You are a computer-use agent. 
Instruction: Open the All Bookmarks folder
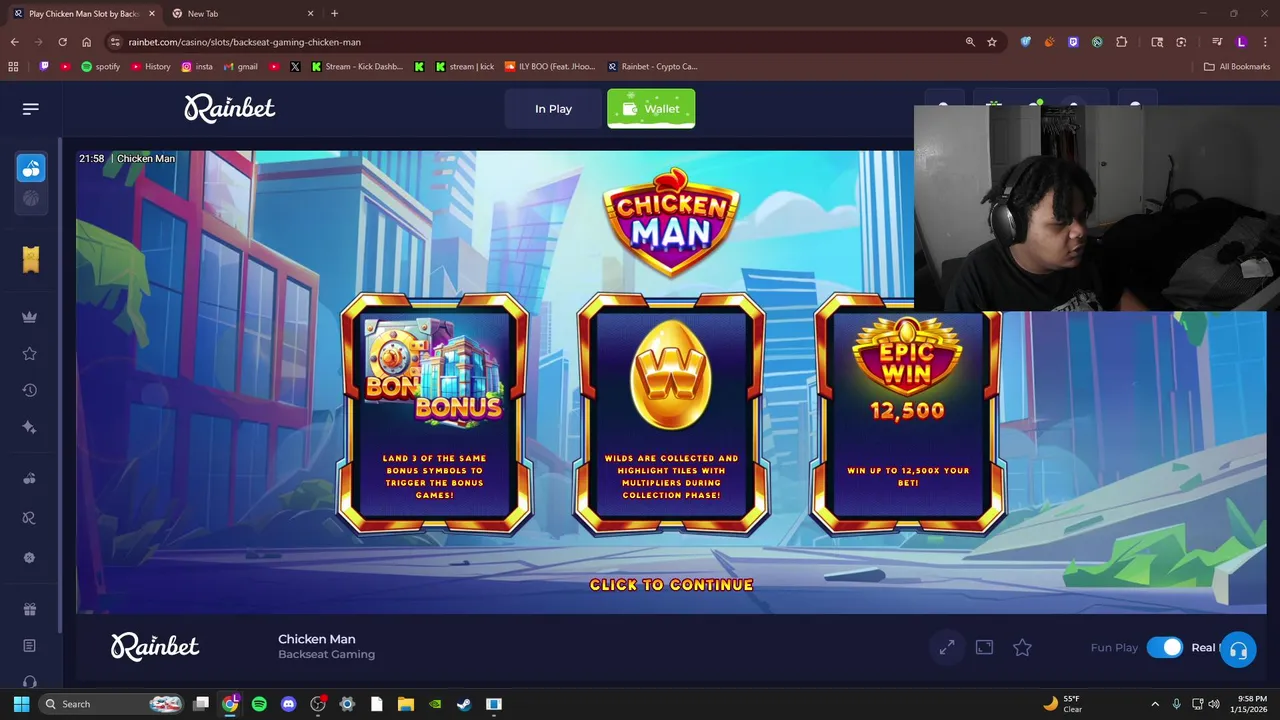coord(1237,67)
